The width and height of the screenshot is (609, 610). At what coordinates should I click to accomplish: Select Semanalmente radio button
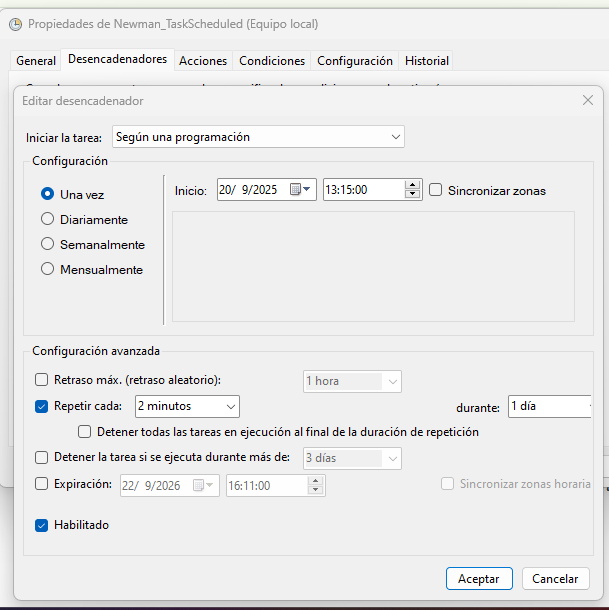point(47,244)
